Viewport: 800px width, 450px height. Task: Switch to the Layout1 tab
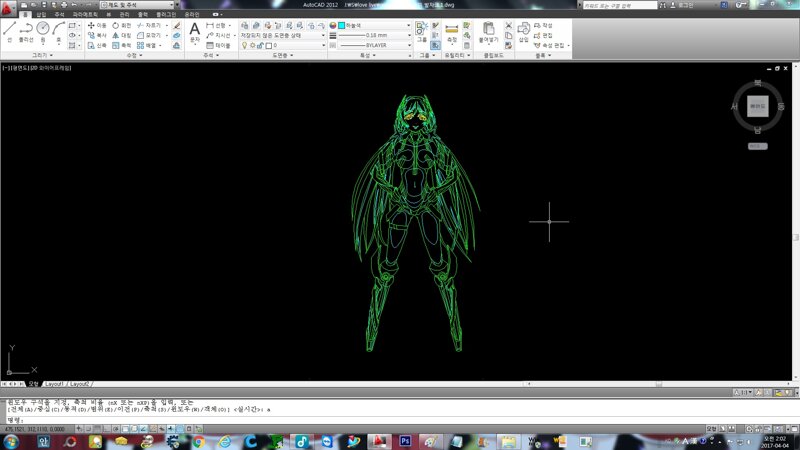(54, 384)
